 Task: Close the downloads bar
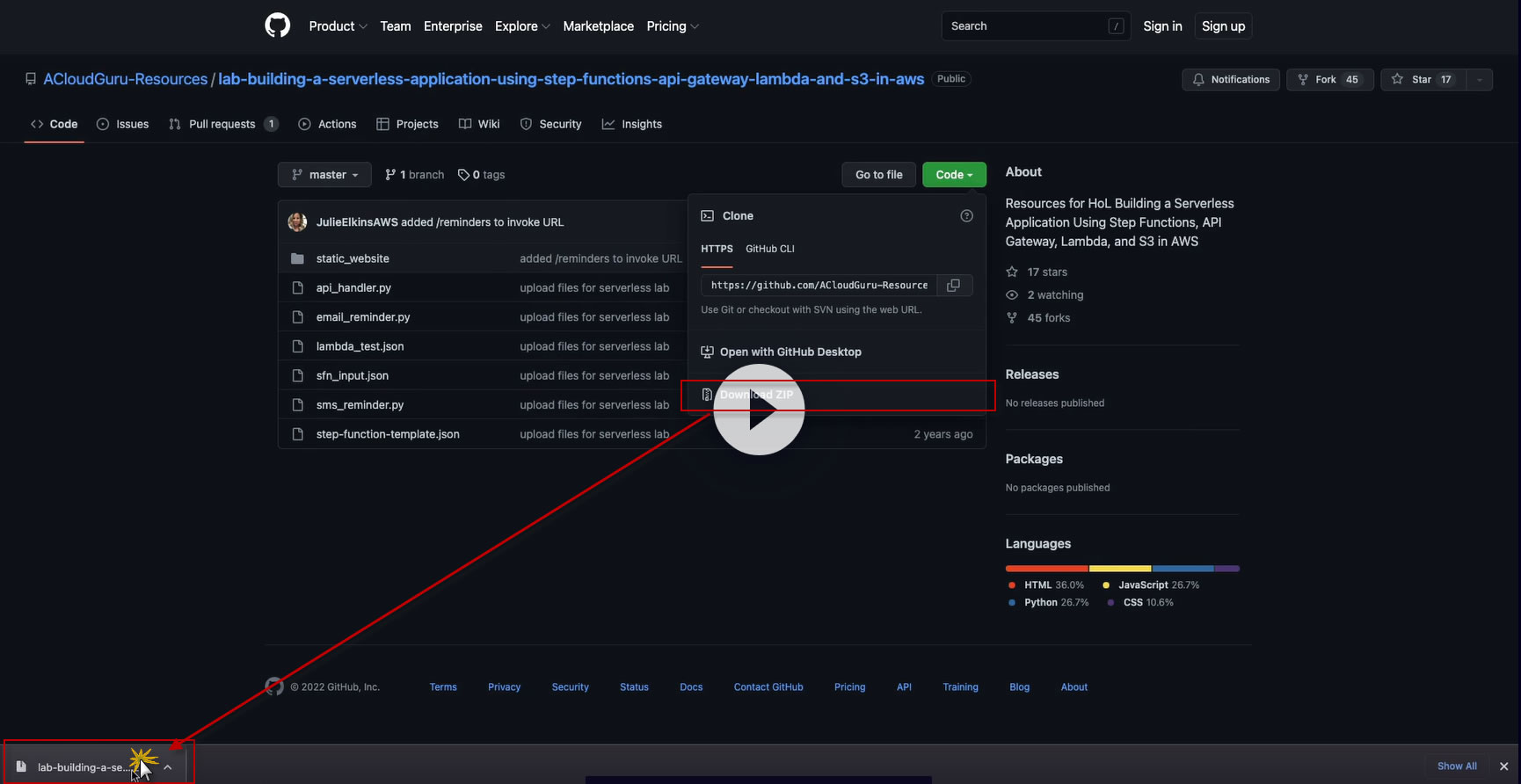[1503, 766]
